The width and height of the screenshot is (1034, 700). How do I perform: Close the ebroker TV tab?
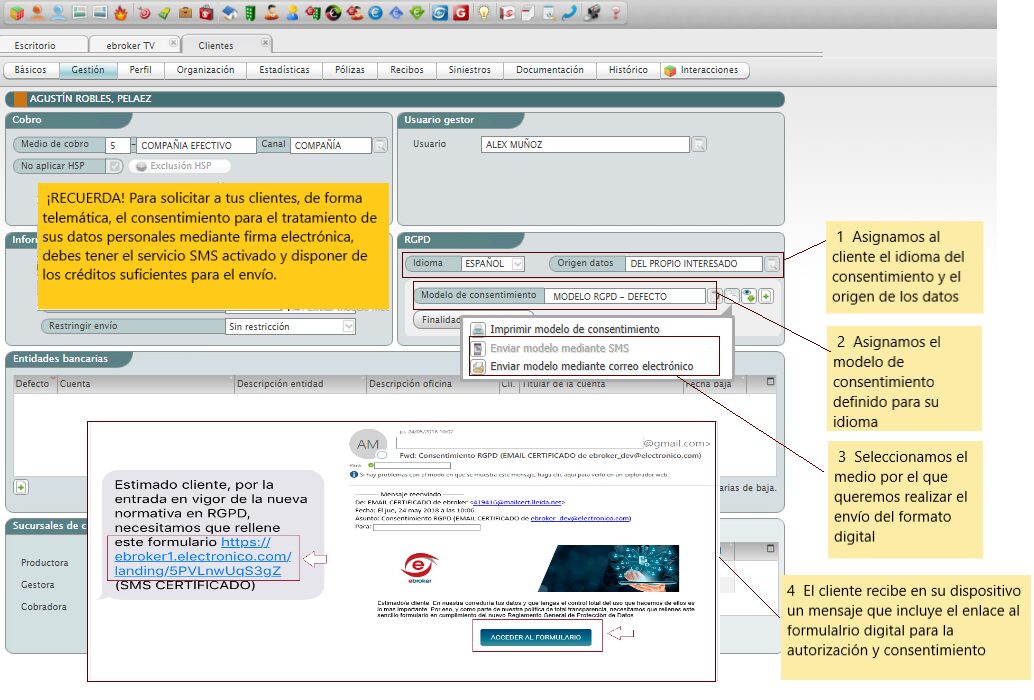click(173, 43)
